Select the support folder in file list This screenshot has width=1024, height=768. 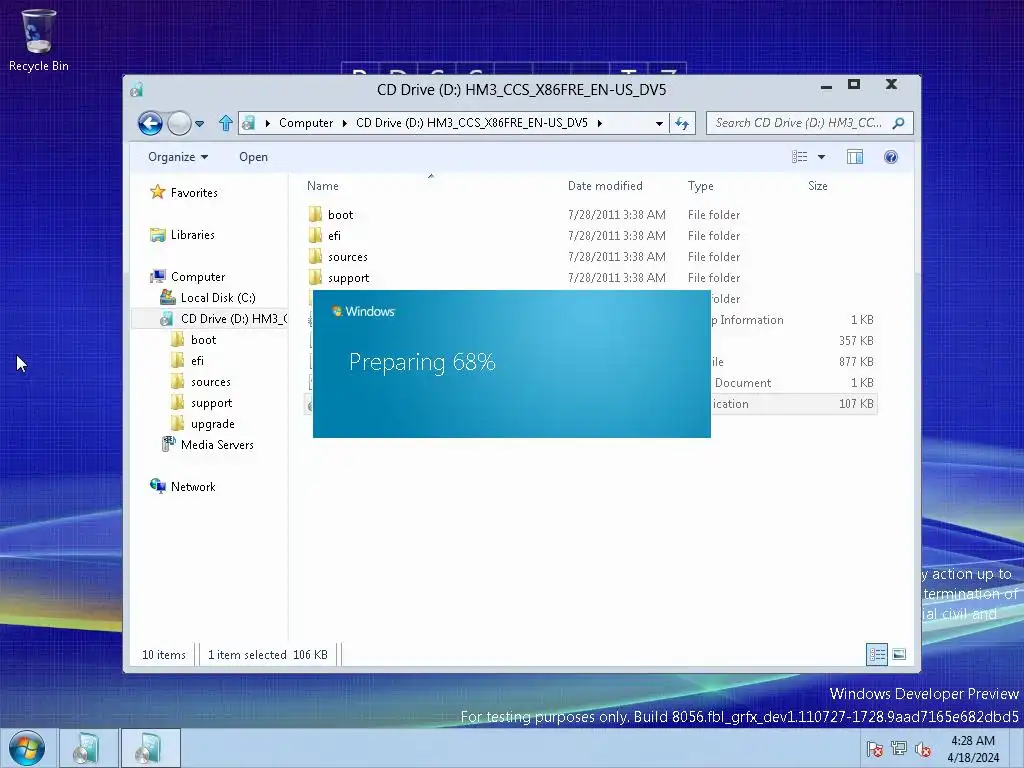click(348, 278)
